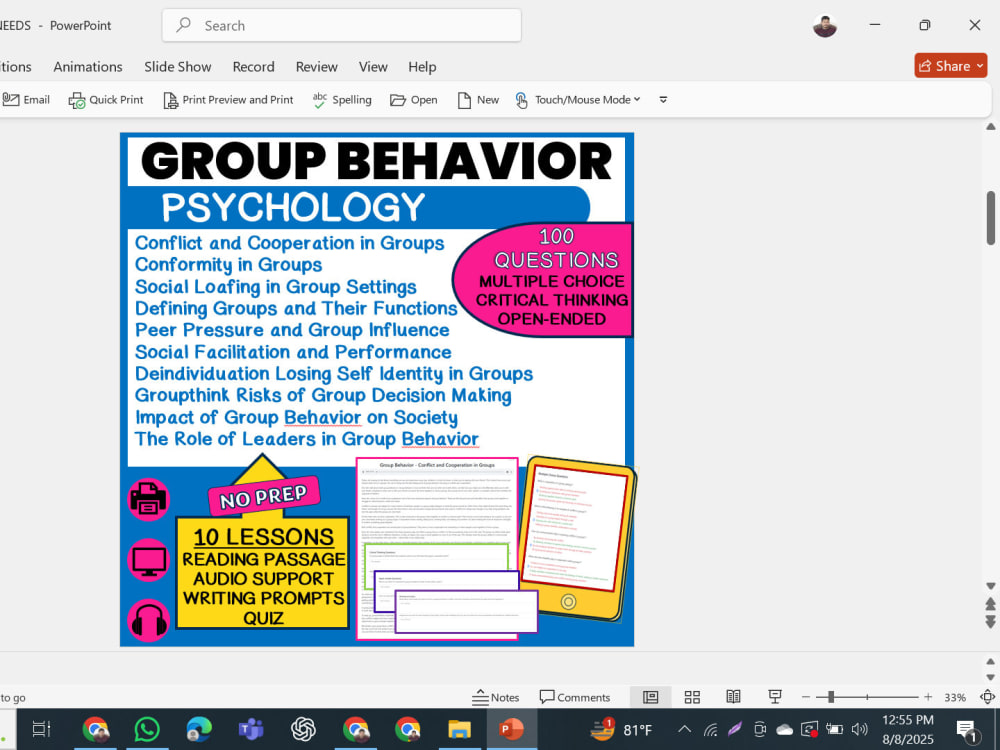Fit slide to current window

point(987,697)
